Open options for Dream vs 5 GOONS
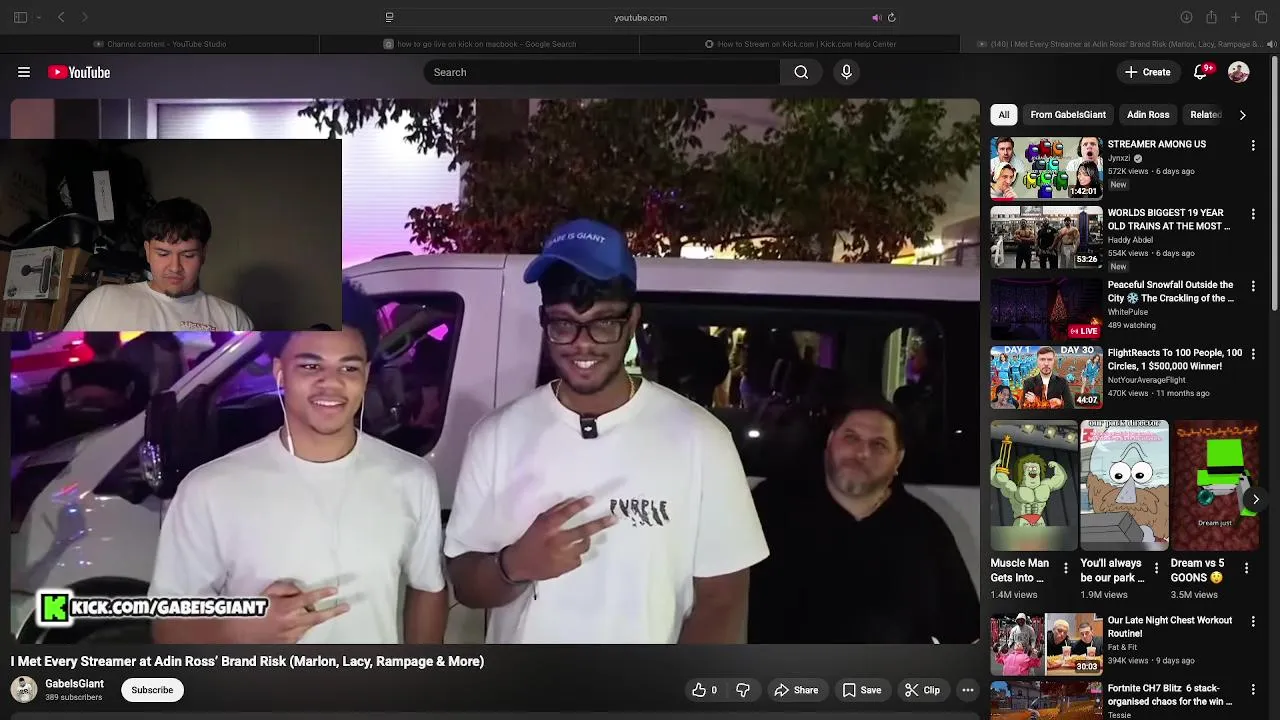Image resolution: width=1280 pixels, height=720 pixels. pos(1246,568)
